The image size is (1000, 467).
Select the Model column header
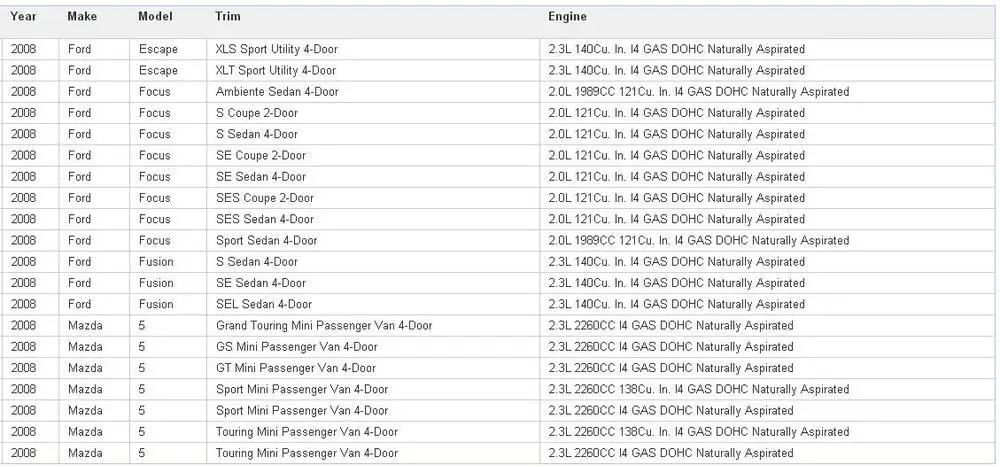(x=155, y=17)
